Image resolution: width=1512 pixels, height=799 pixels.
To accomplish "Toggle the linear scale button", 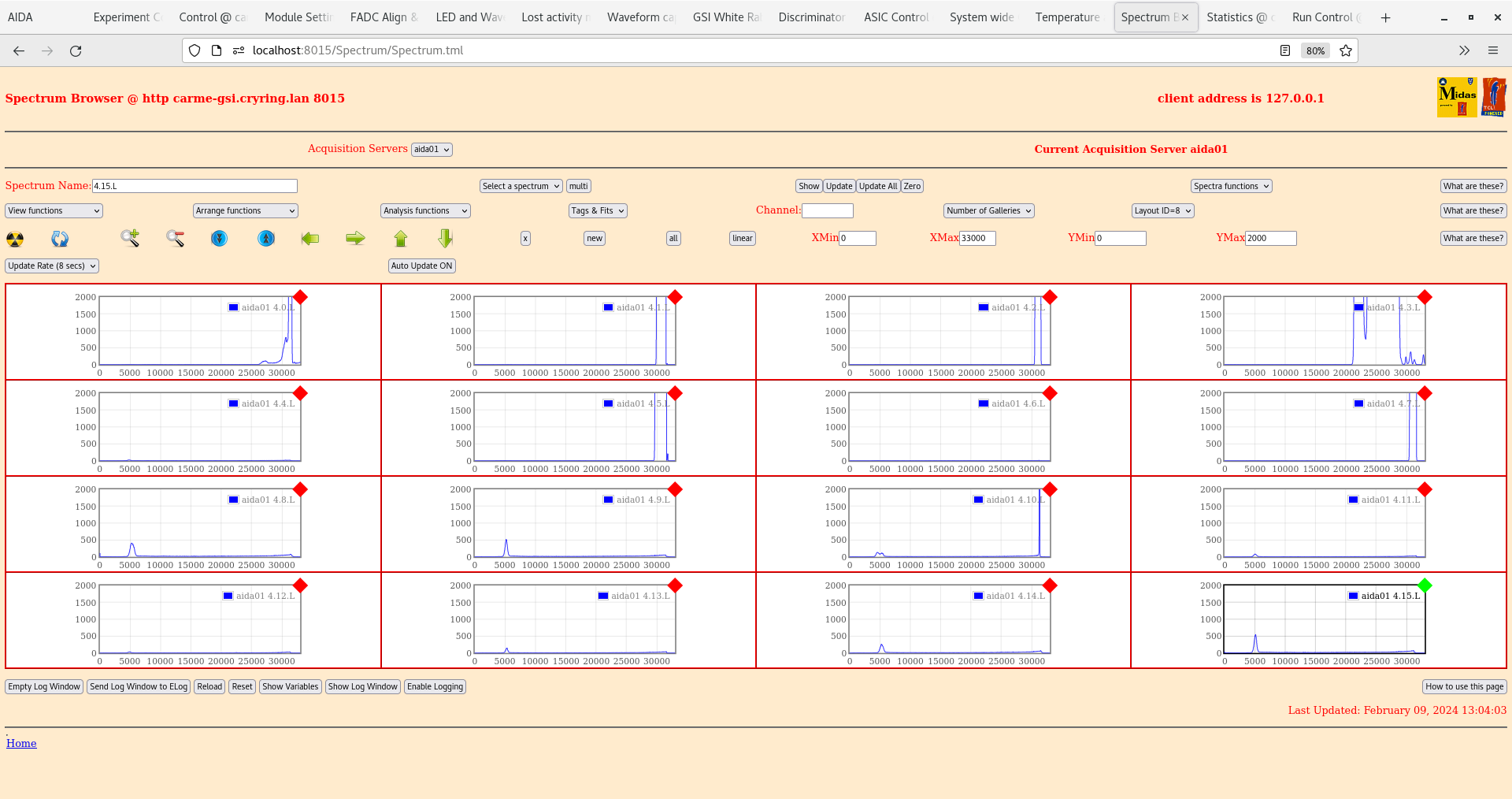I will tap(742, 239).
